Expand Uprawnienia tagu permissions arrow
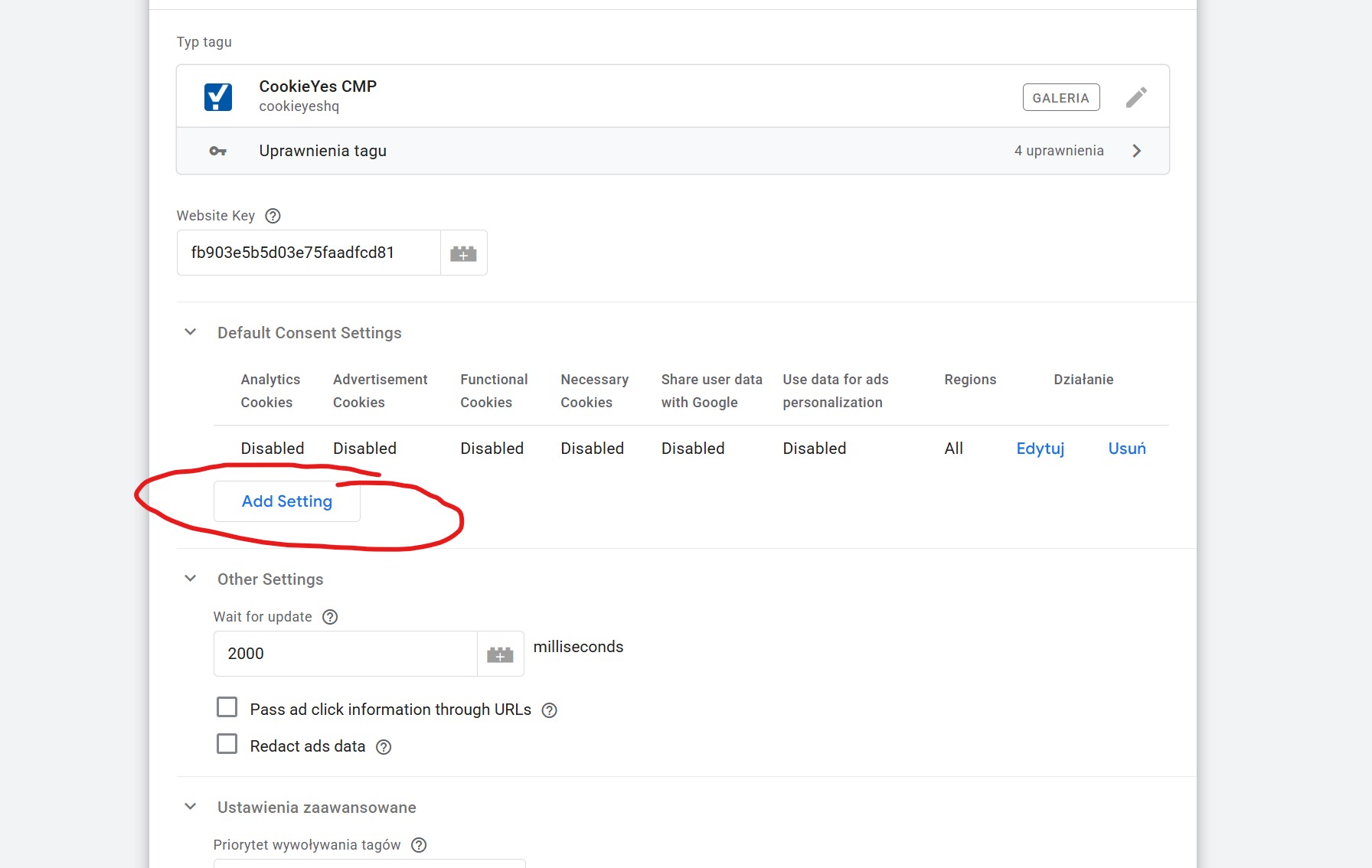Viewport: 1372px width, 868px height. click(1136, 151)
